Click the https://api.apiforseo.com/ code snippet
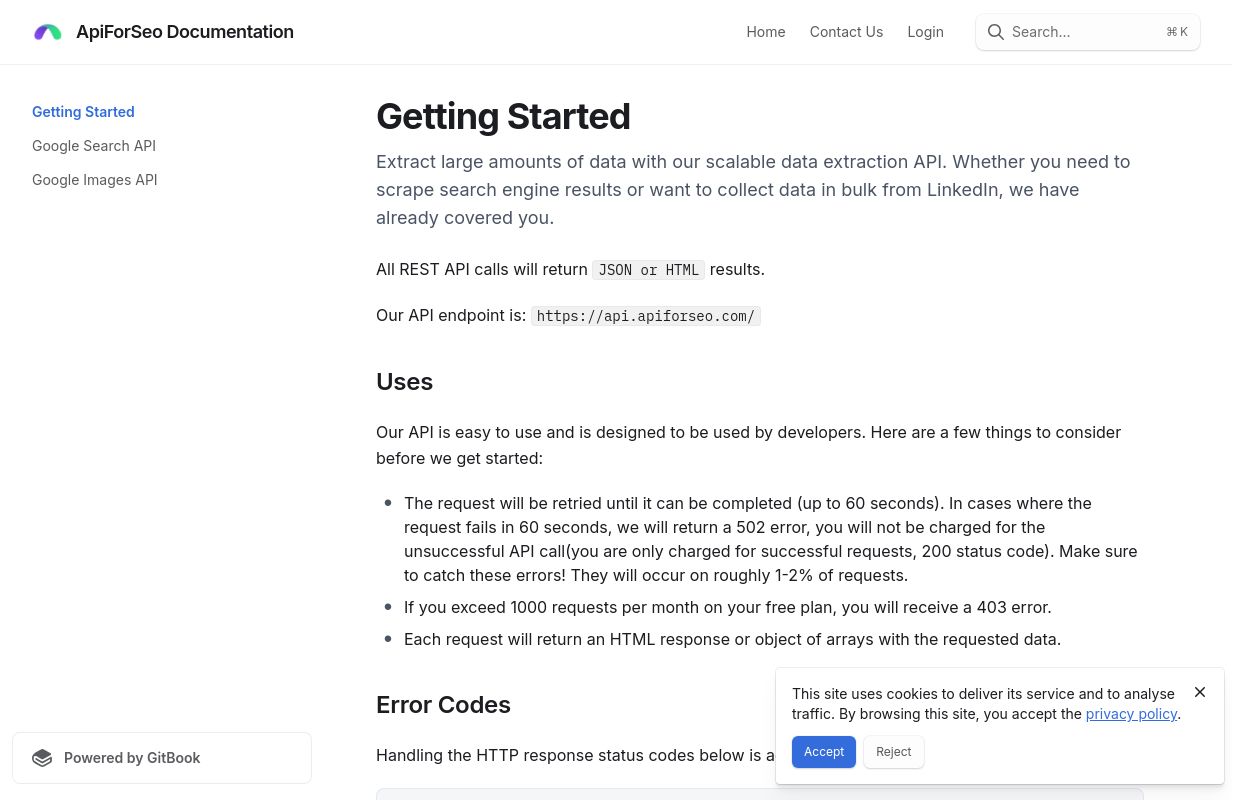This screenshot has height=800, width=1240. (x=646, y=316)
